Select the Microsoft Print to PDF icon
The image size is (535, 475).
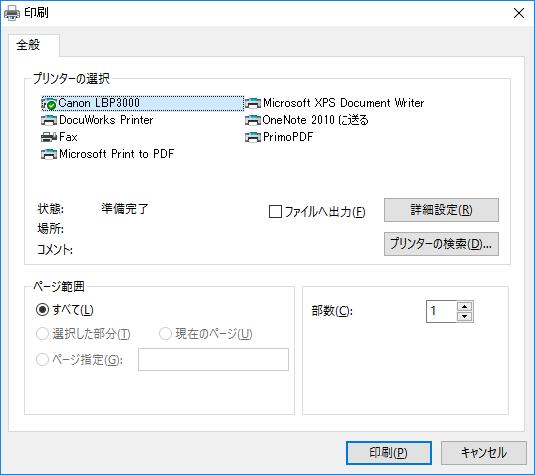[49, 154]
